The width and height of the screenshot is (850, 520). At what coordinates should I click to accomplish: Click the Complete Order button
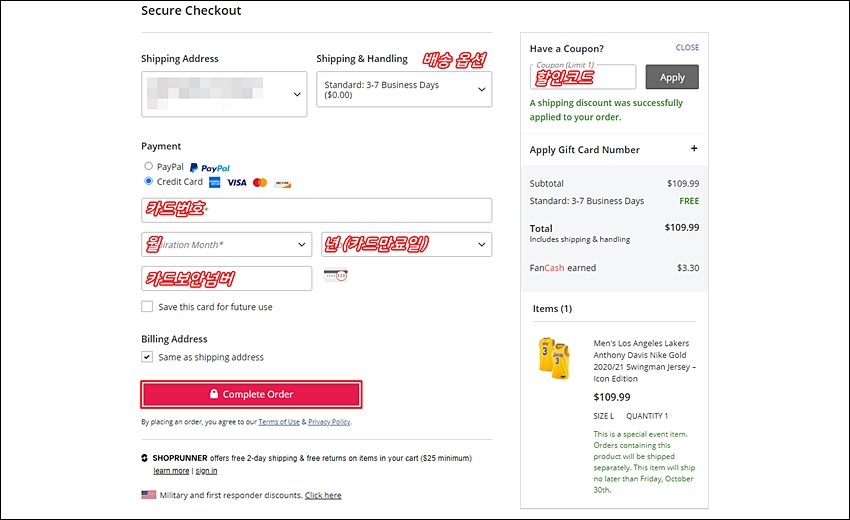[x=251, y=394]
